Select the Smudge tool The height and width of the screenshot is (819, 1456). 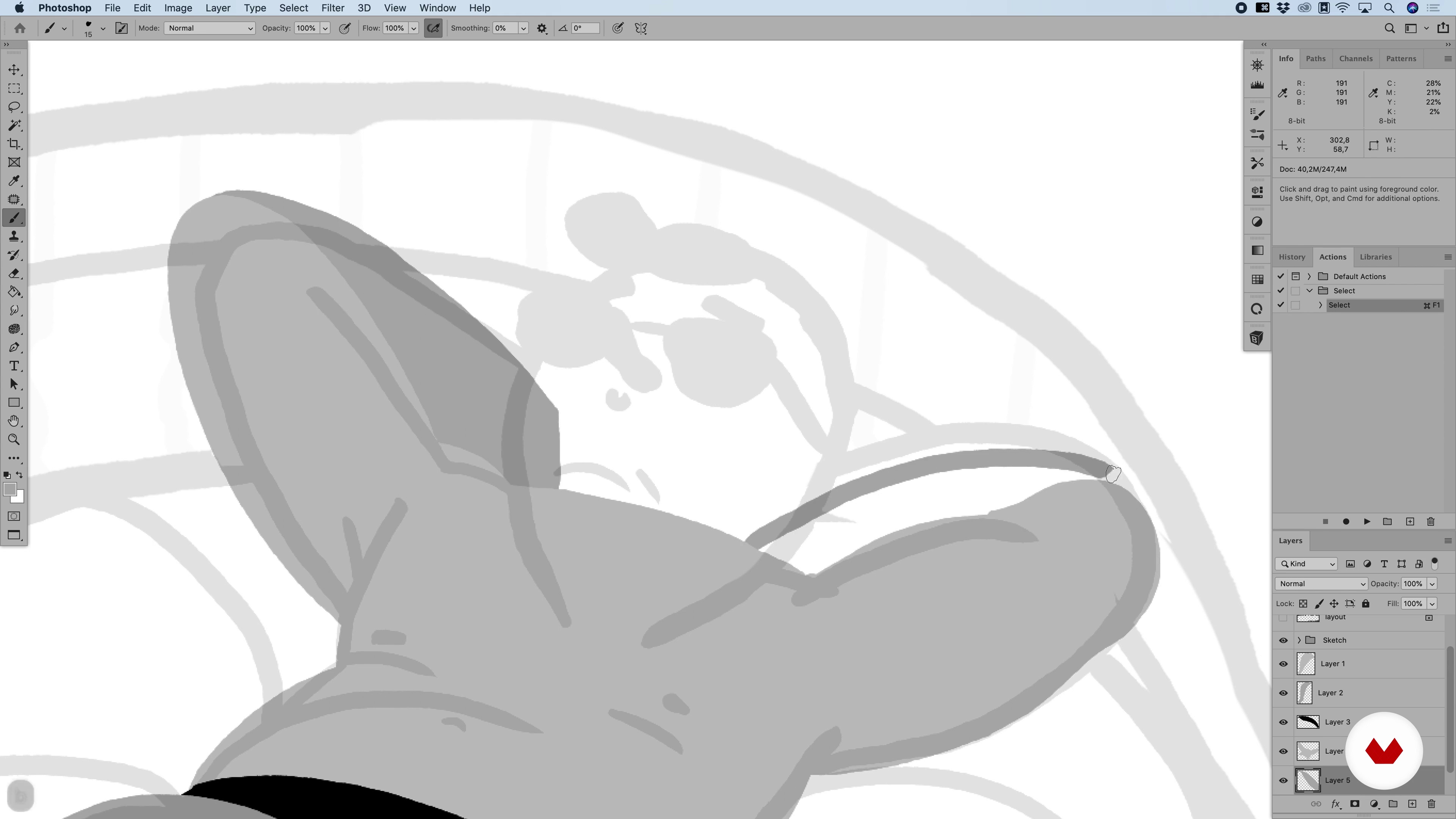coord(14,310)
